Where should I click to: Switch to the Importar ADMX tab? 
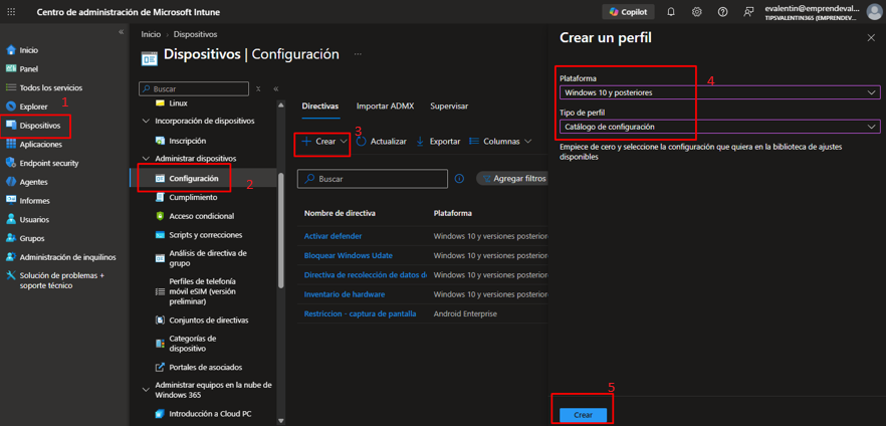[x=384, y=106]
